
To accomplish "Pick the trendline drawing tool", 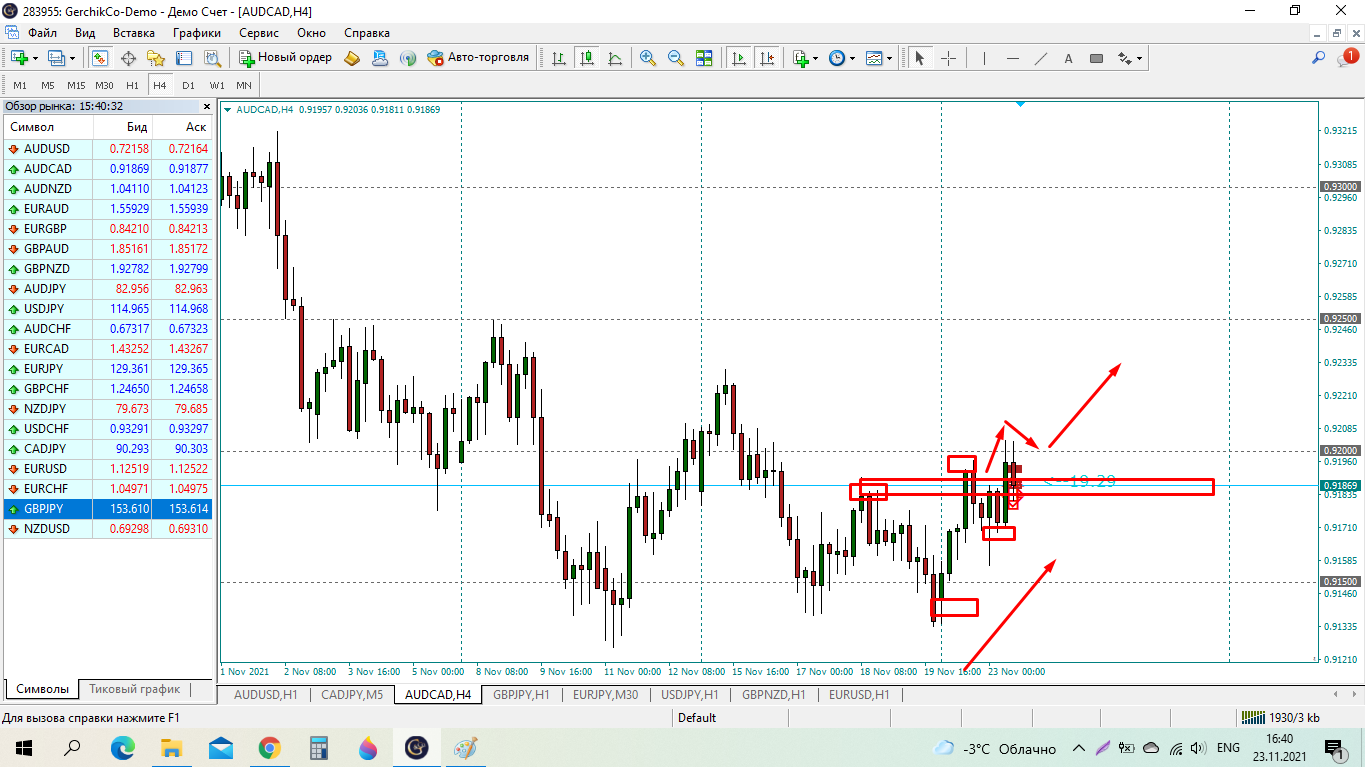I will click(x=1041, y=58).
